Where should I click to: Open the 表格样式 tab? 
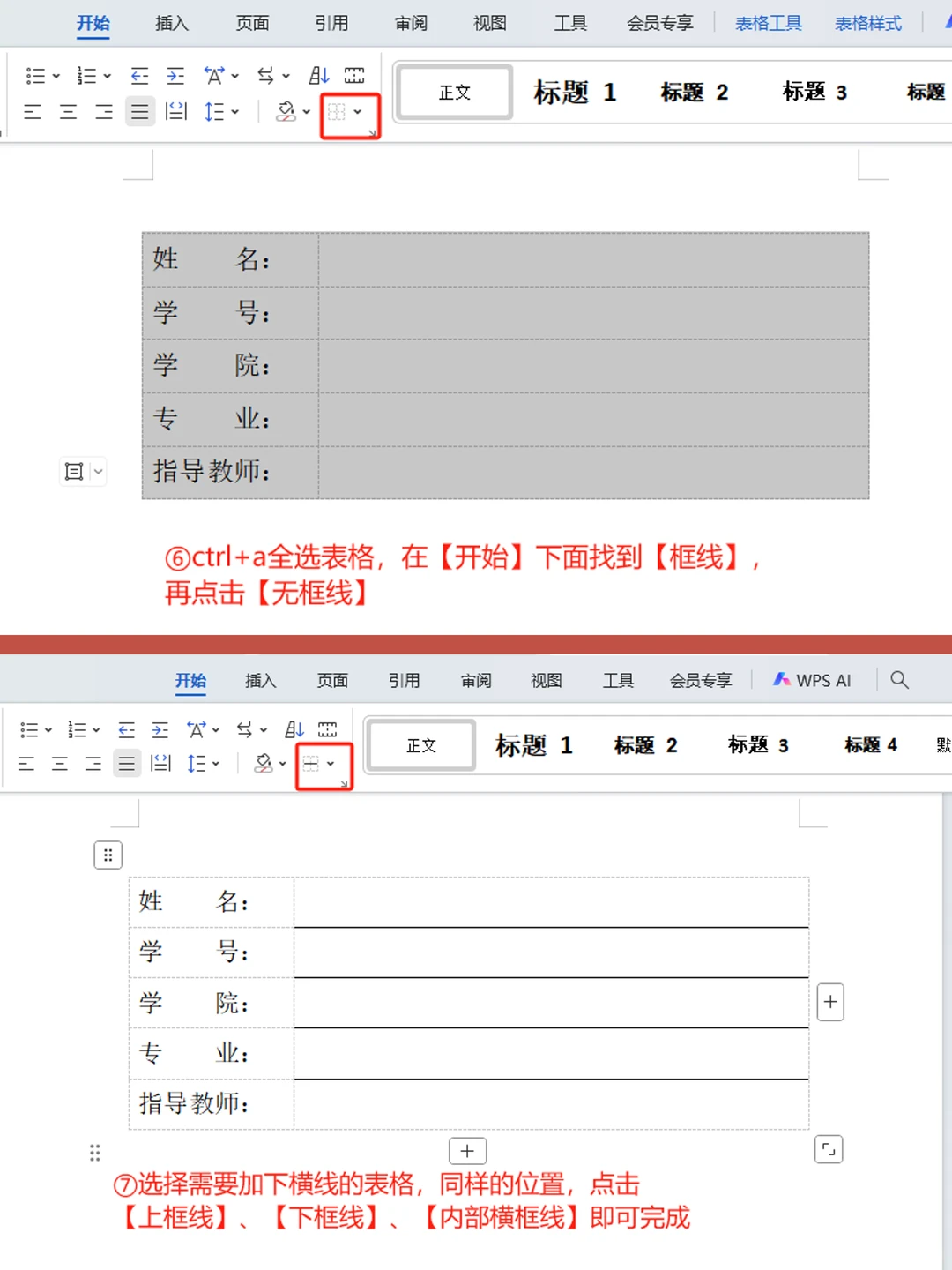click(x=867, y=24)
